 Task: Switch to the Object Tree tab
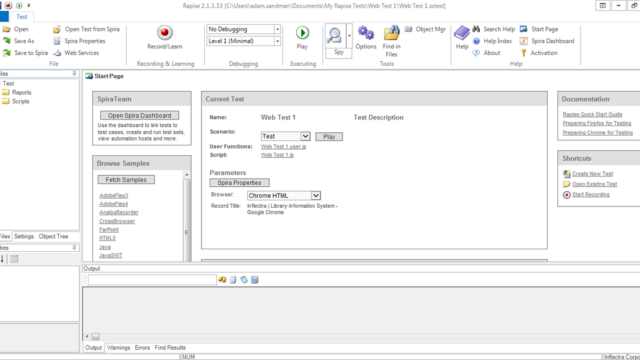coord(53,236)
